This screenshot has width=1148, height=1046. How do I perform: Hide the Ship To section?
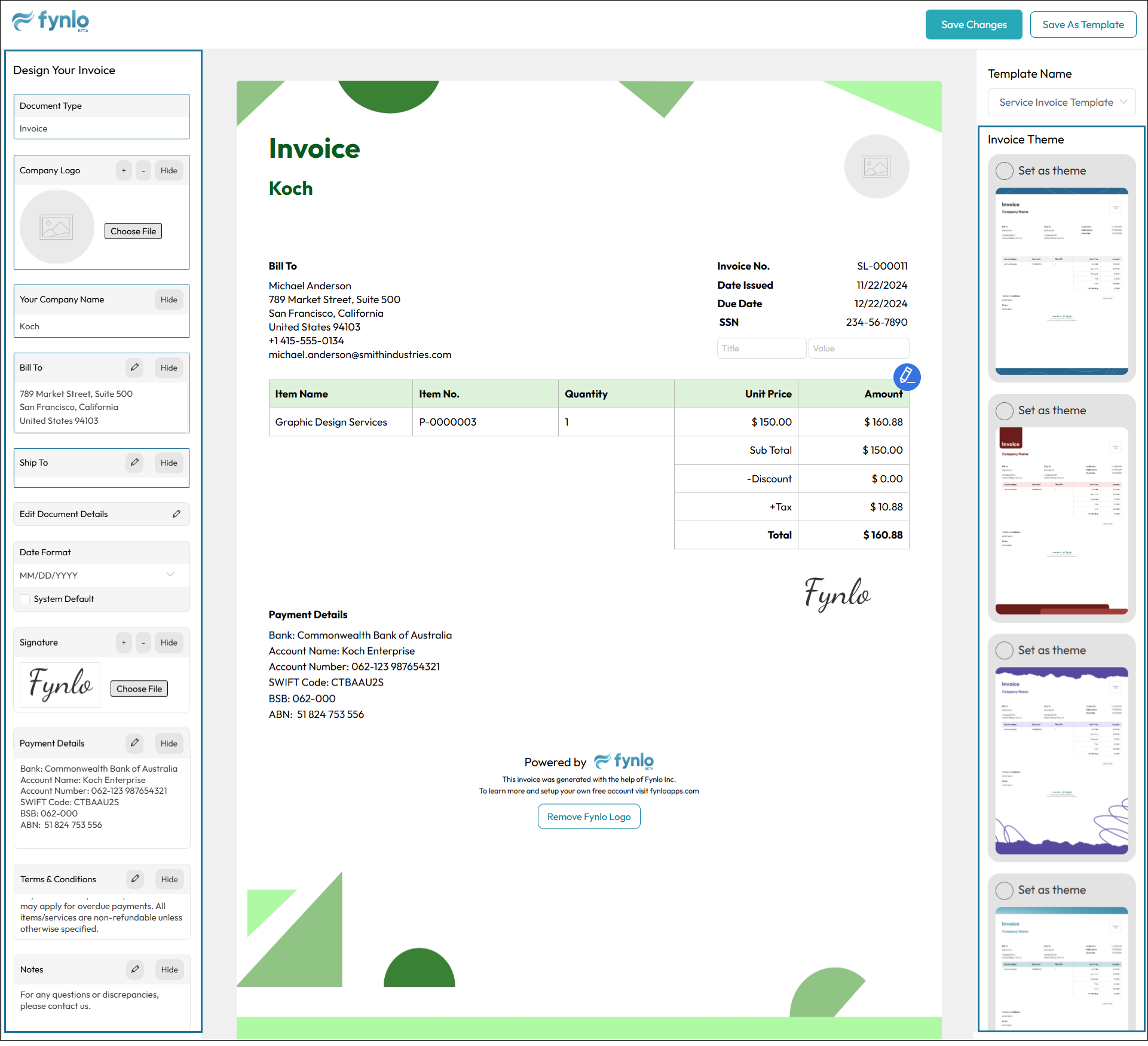coord(169,463)
